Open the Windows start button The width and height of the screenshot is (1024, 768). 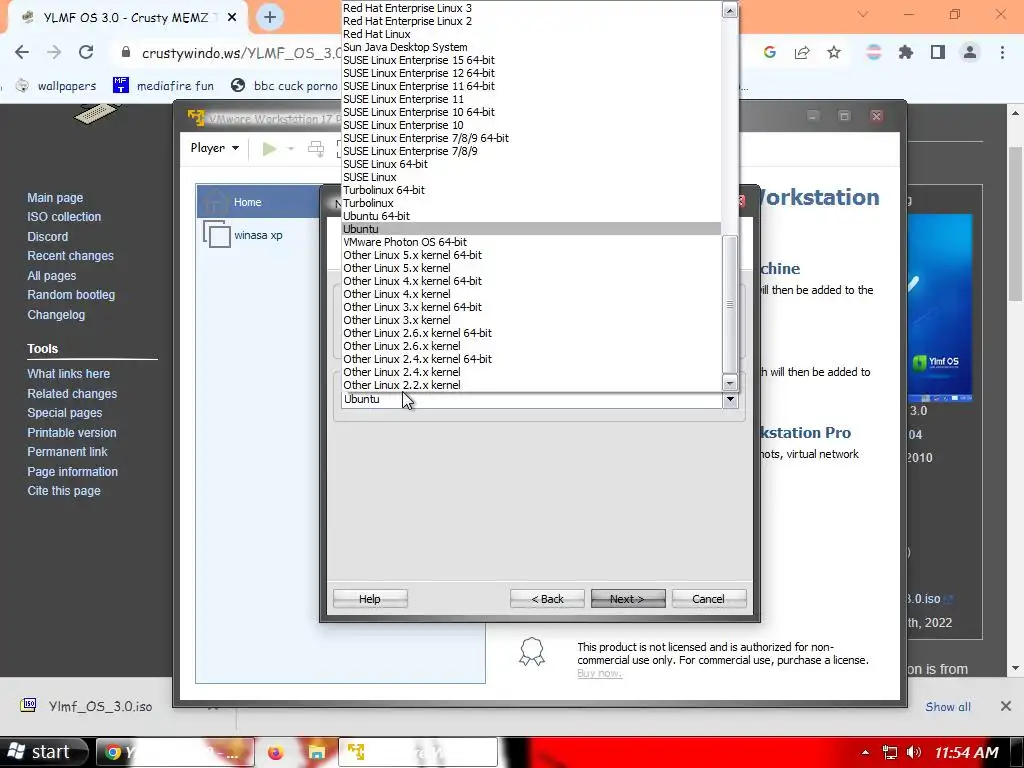pos(42,752)
